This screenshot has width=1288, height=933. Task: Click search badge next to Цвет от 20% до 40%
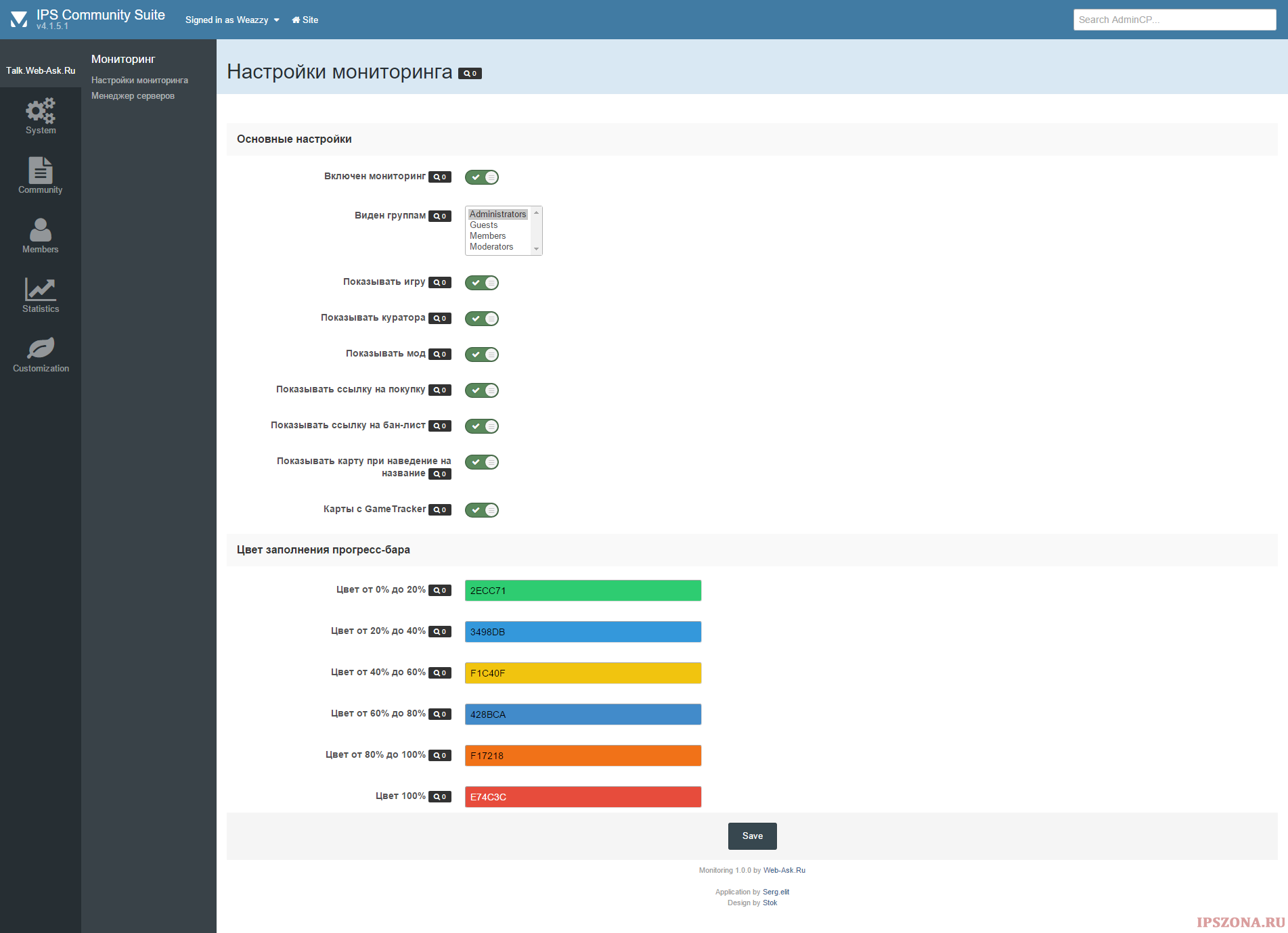440,632
